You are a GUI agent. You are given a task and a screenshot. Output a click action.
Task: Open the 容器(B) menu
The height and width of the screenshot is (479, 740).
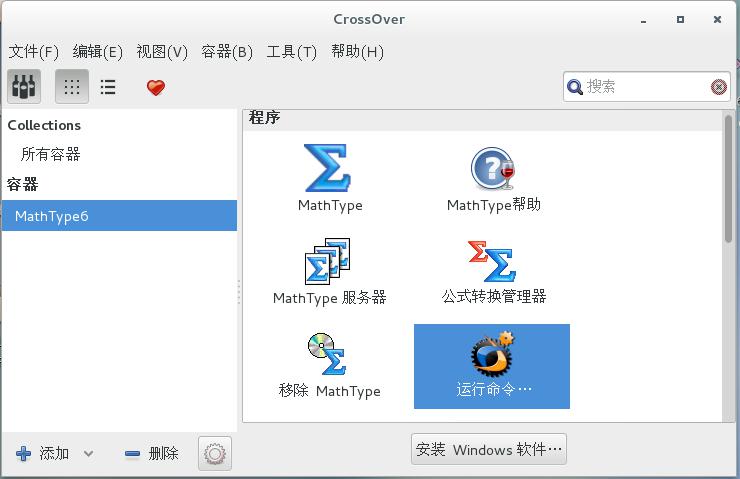coord(227,51)
